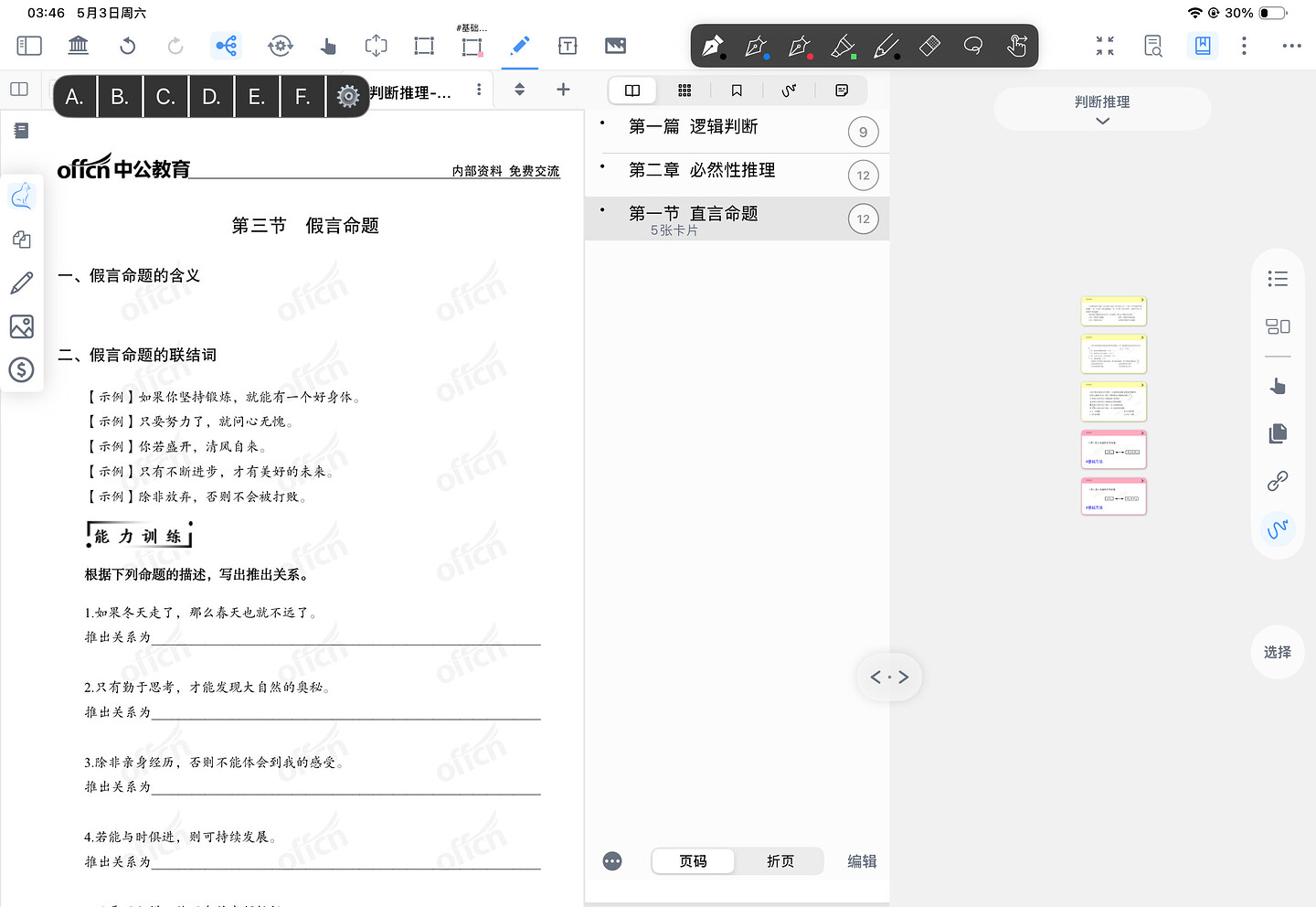Toggle the mind map branch mode icon
This screenshot has height=907, width=1316.
(226, 46)
